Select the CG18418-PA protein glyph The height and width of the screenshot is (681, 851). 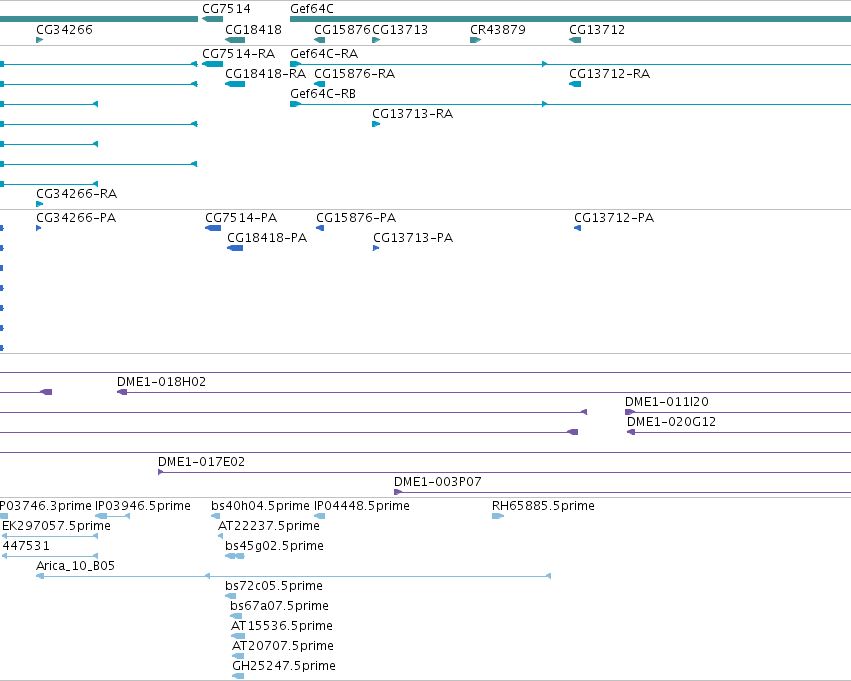[x=235, y=248]
